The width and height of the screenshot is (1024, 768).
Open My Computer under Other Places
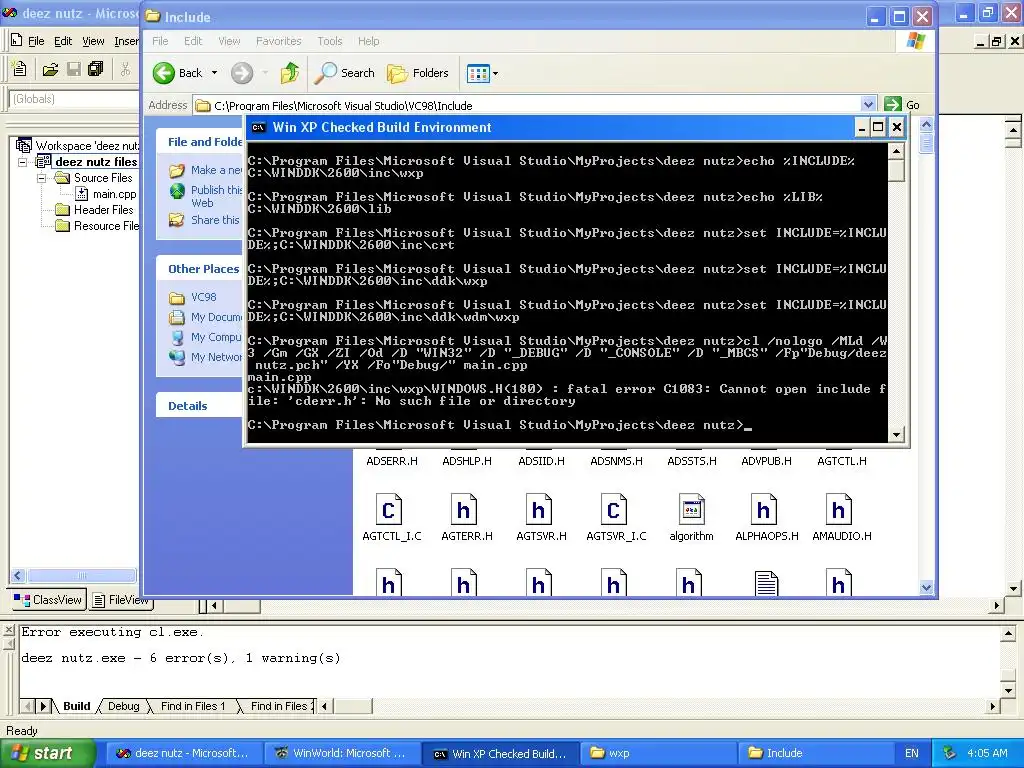pyautogui.click(x=216, y=337)
